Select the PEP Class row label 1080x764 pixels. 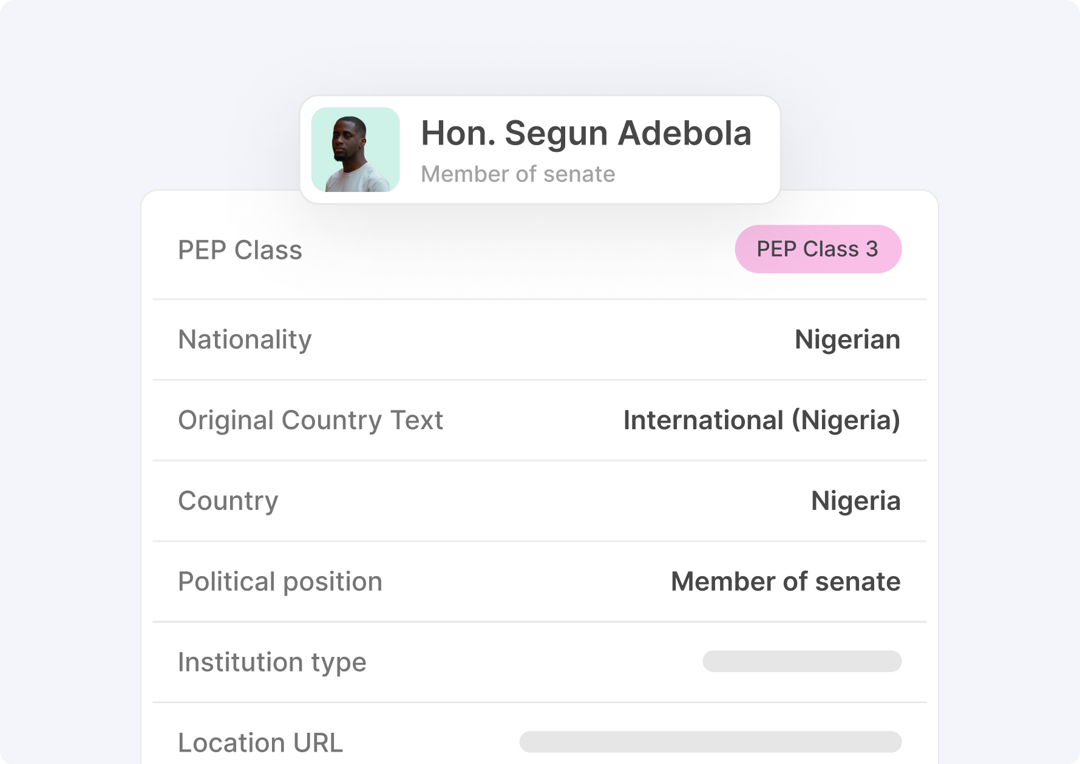pos(240,250)
